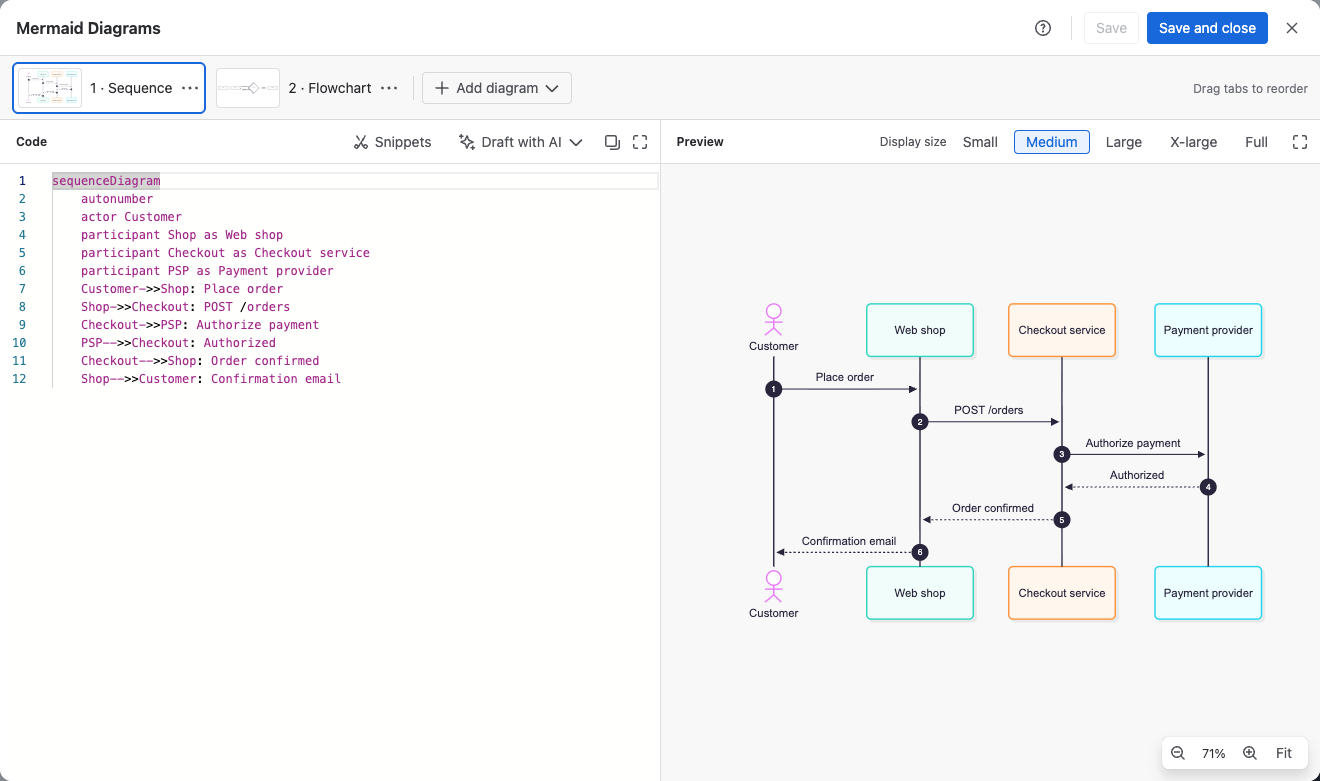The height and width of the screenshot is (781, 1320).
Task: Close the Mermaid Diagrams dialog
Action: 1292,28
